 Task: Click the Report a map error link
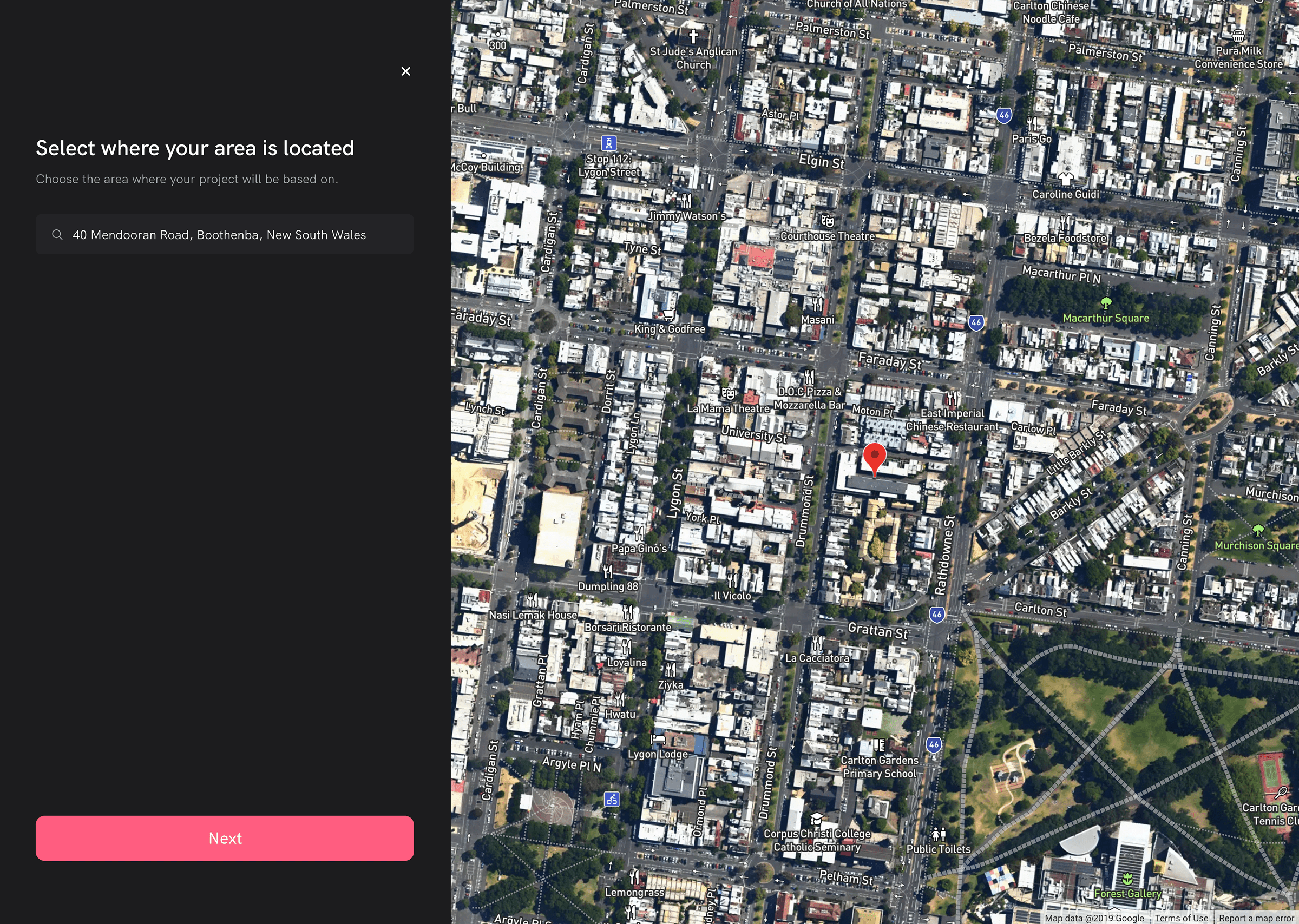[x=1256, y=918]
